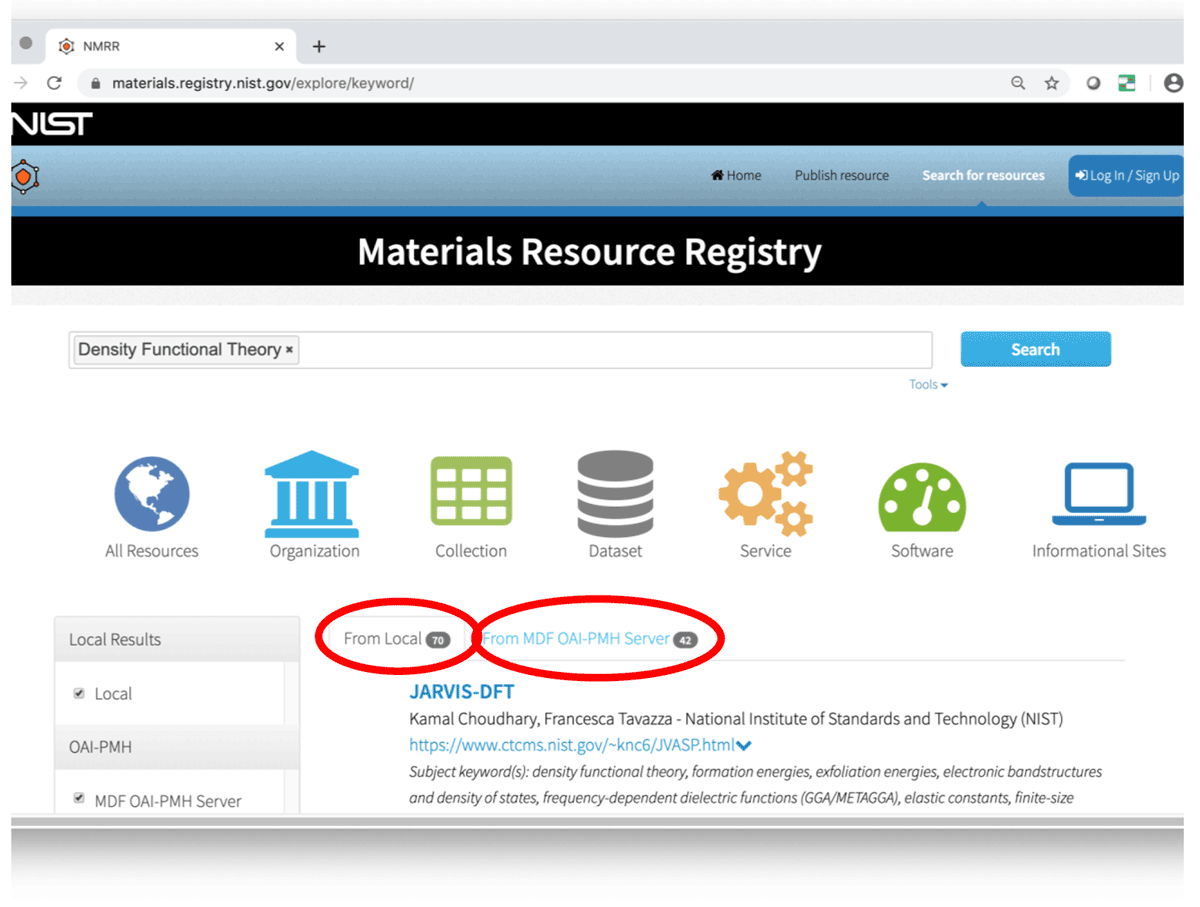
Task: Click the blue Search button
Action: click(1035, 349)
